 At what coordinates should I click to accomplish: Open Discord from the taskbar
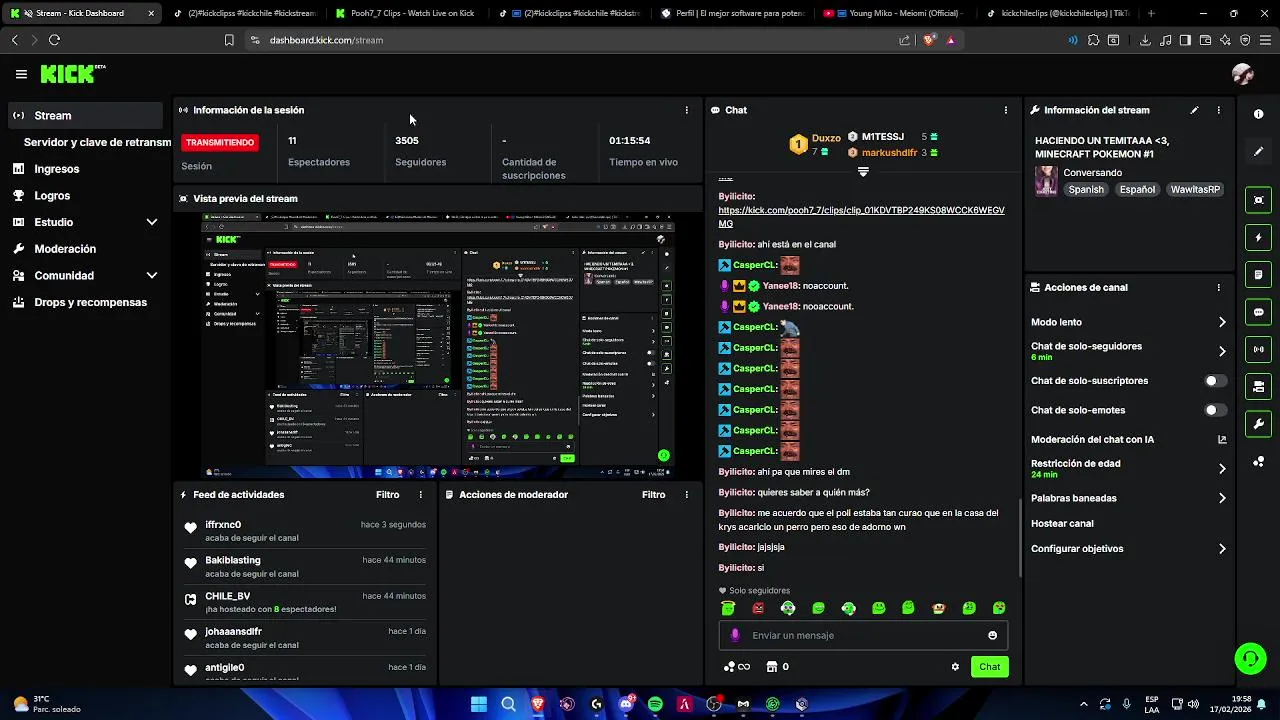click(626, 704)
